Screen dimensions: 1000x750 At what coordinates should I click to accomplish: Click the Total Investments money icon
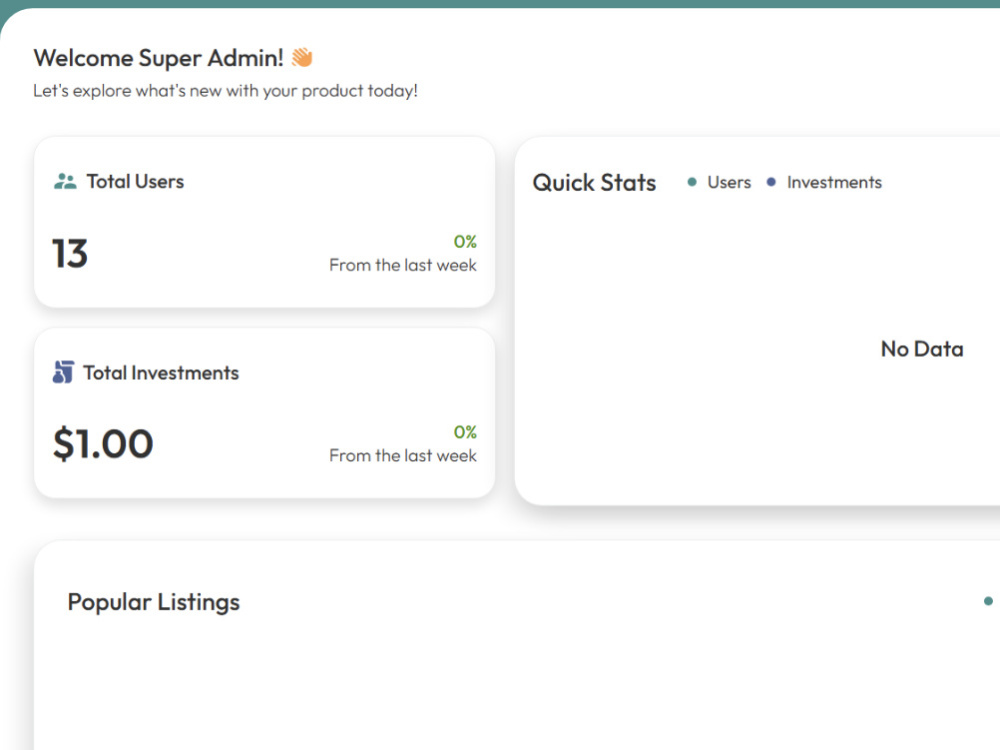point(63,372)
